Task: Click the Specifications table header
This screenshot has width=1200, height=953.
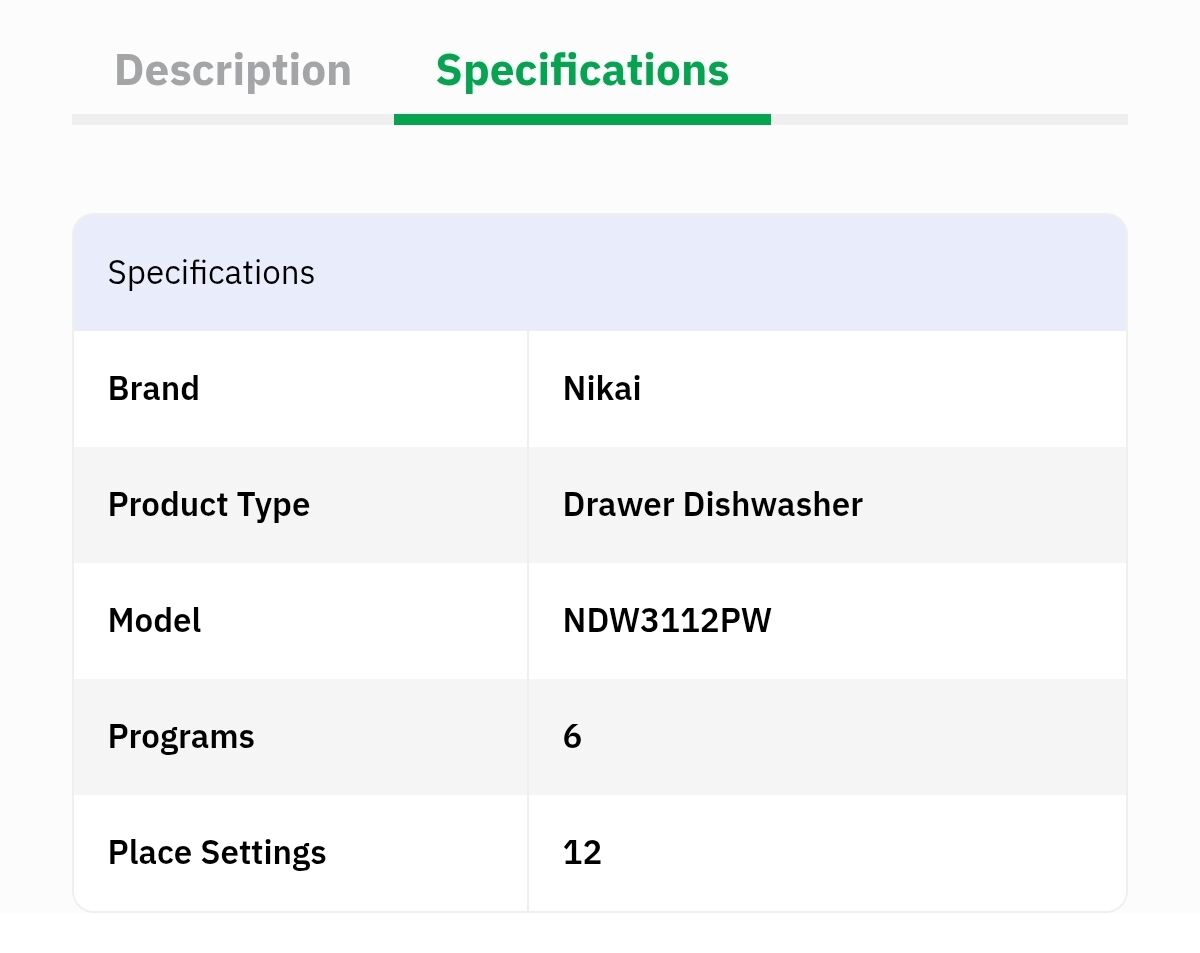Action: click(x=600, y=272)
